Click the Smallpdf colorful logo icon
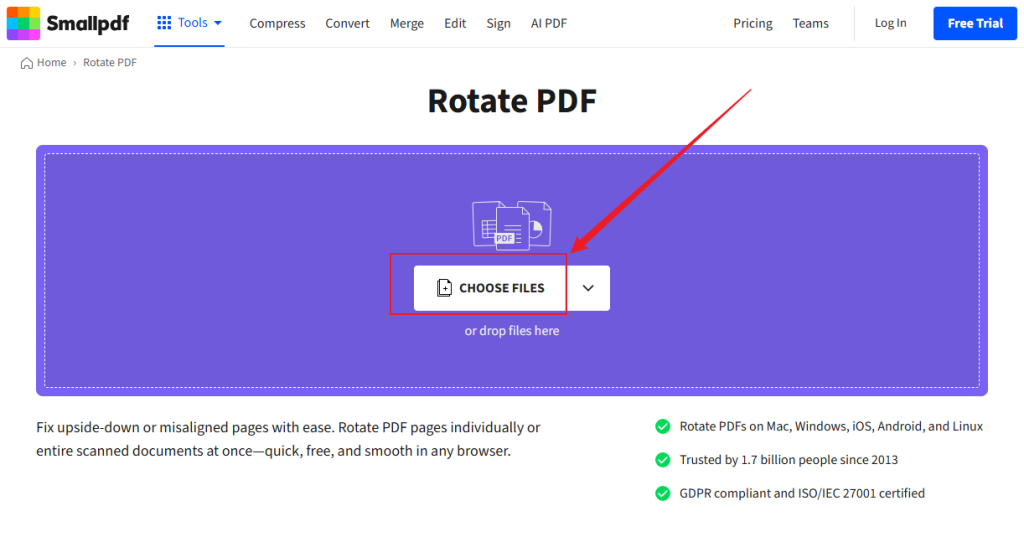The image size is (1024, 547). (24, 23)
